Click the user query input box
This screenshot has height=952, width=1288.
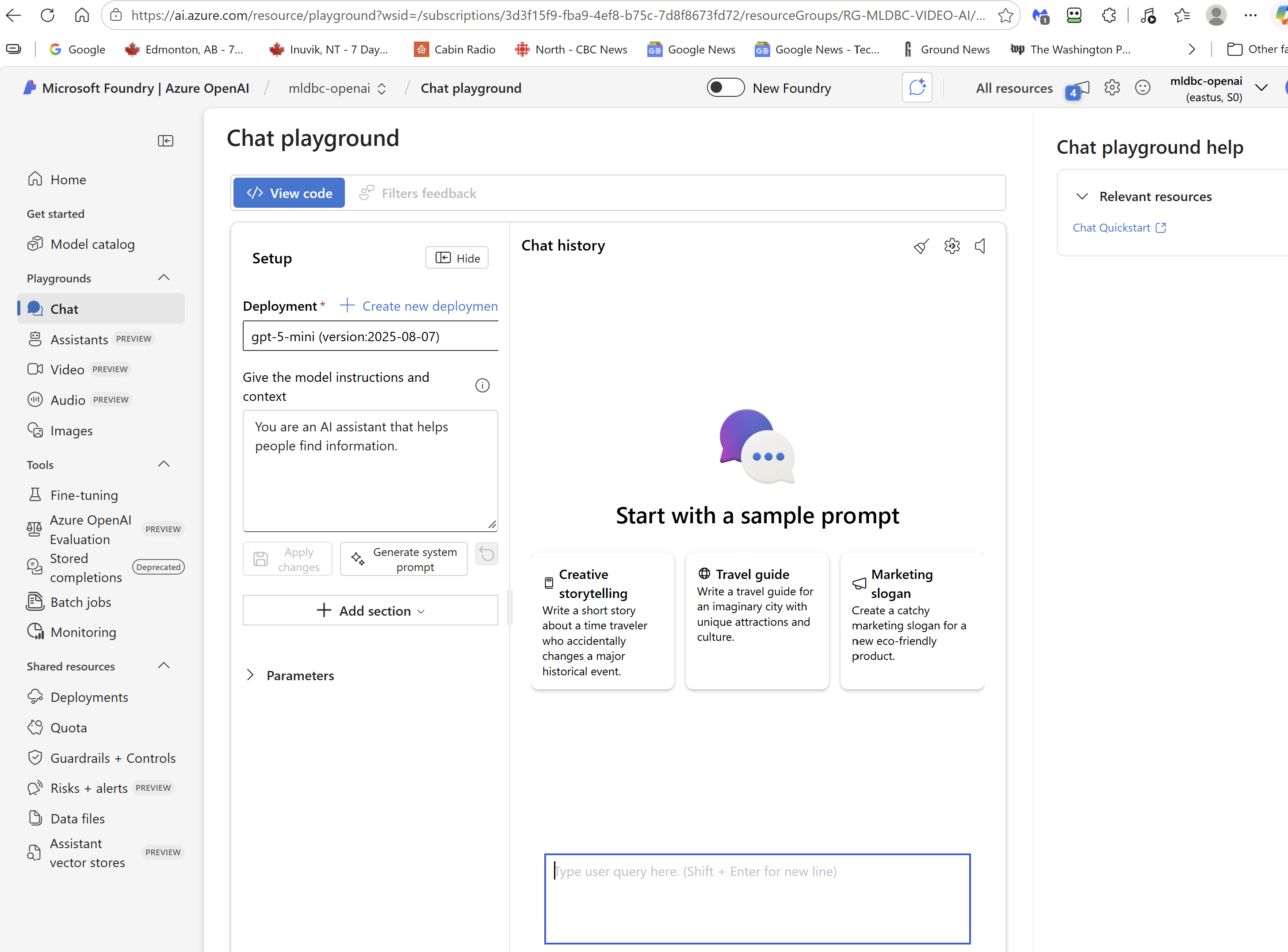(x=757, y=899)
